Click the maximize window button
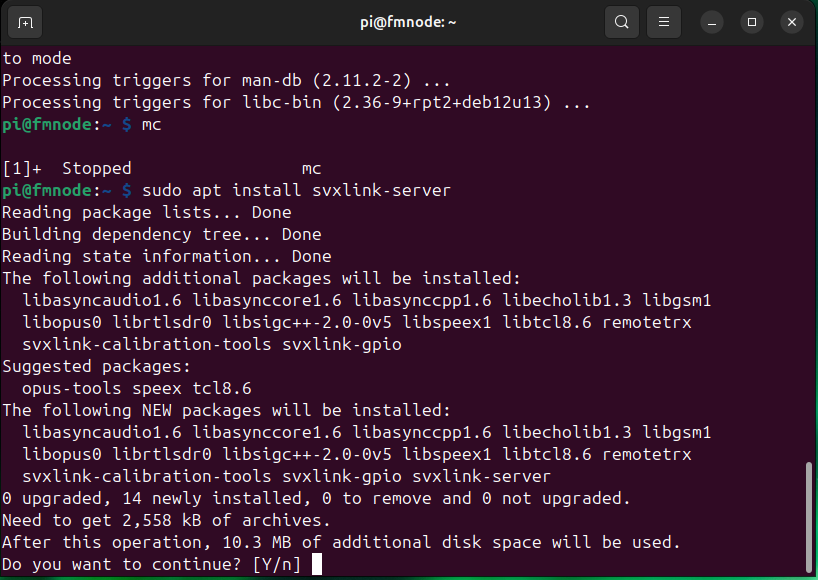 pyautogui.click(x=751, y=21)
